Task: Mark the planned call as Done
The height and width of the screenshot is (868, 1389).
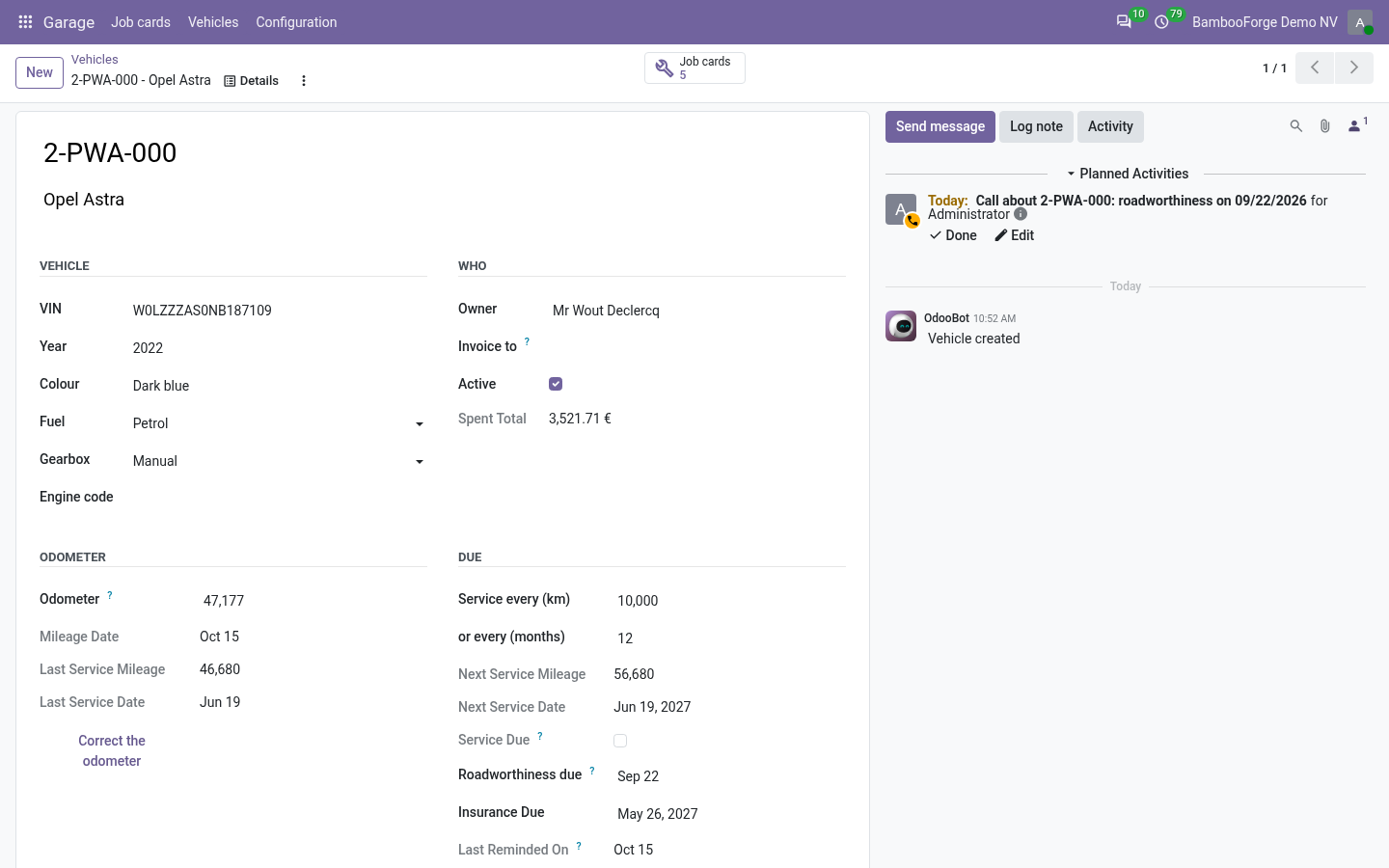Action: point(953,235)
